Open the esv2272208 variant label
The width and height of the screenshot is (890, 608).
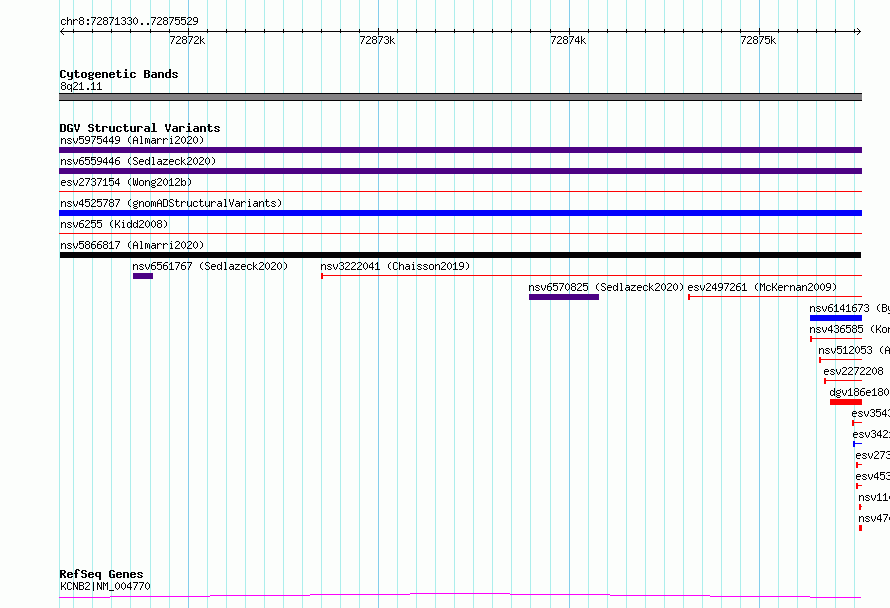(853, 371)
